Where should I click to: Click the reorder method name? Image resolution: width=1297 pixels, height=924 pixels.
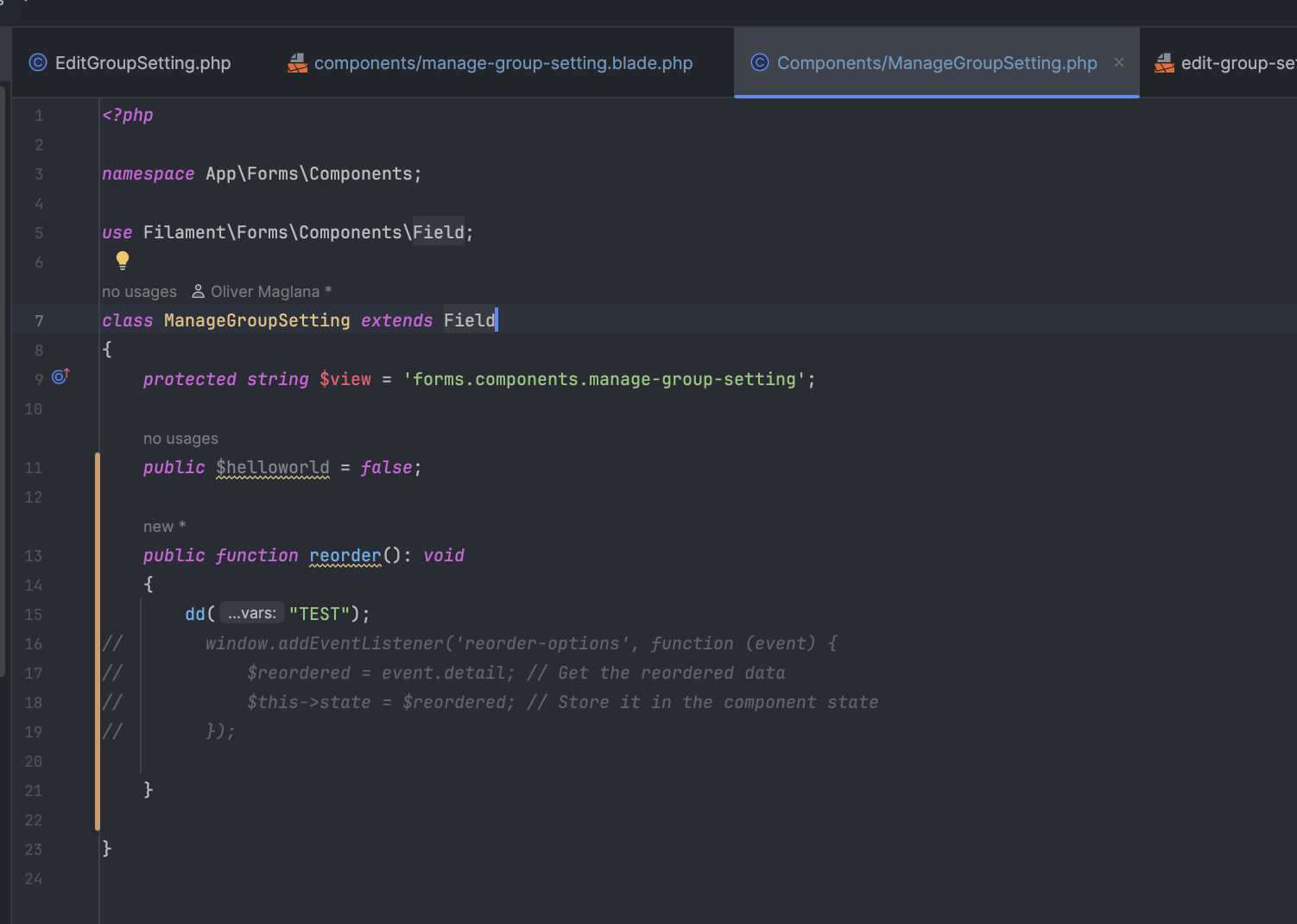(345, 555)
